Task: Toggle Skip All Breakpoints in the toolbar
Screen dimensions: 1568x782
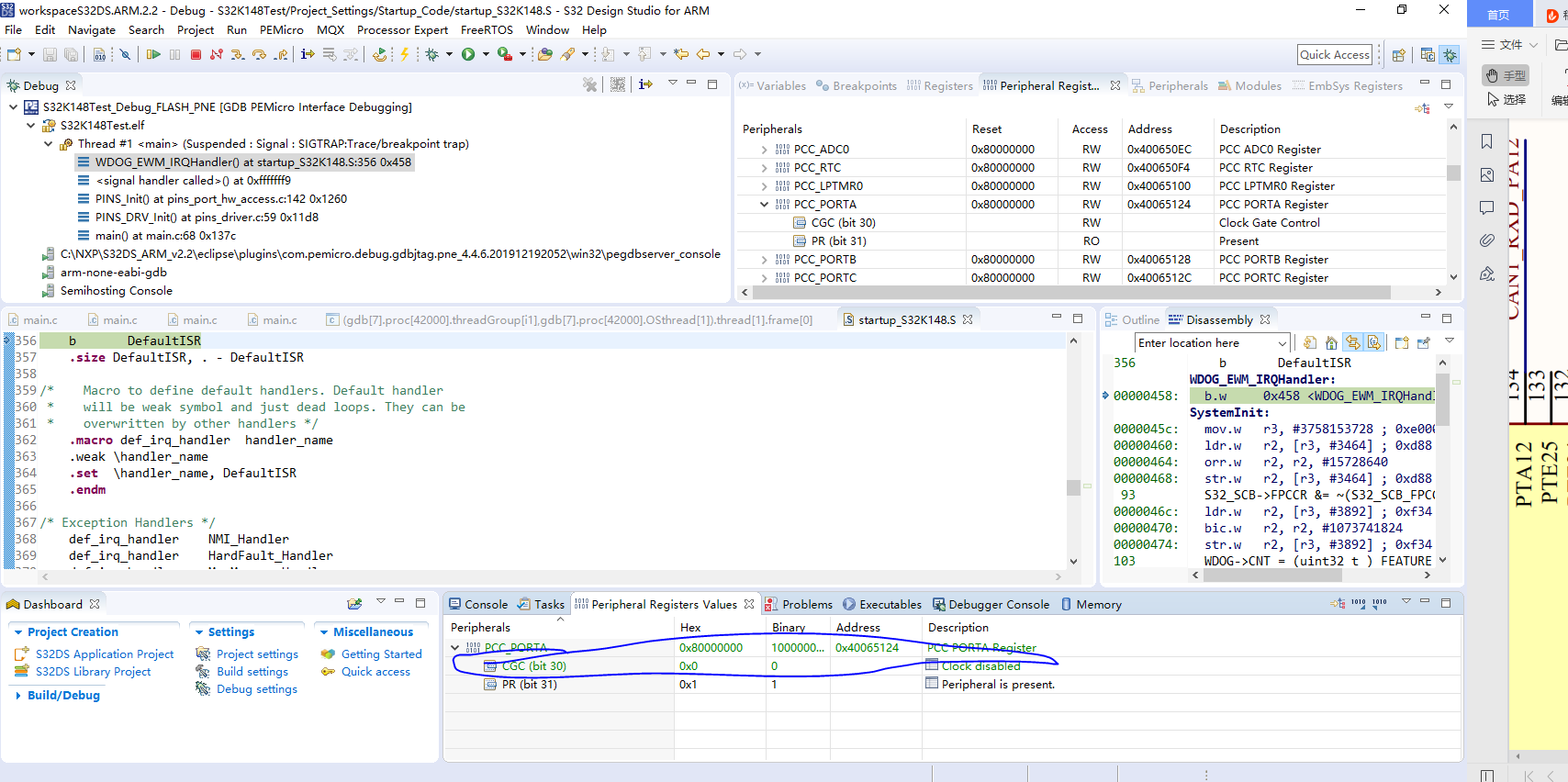Action: 125,55
